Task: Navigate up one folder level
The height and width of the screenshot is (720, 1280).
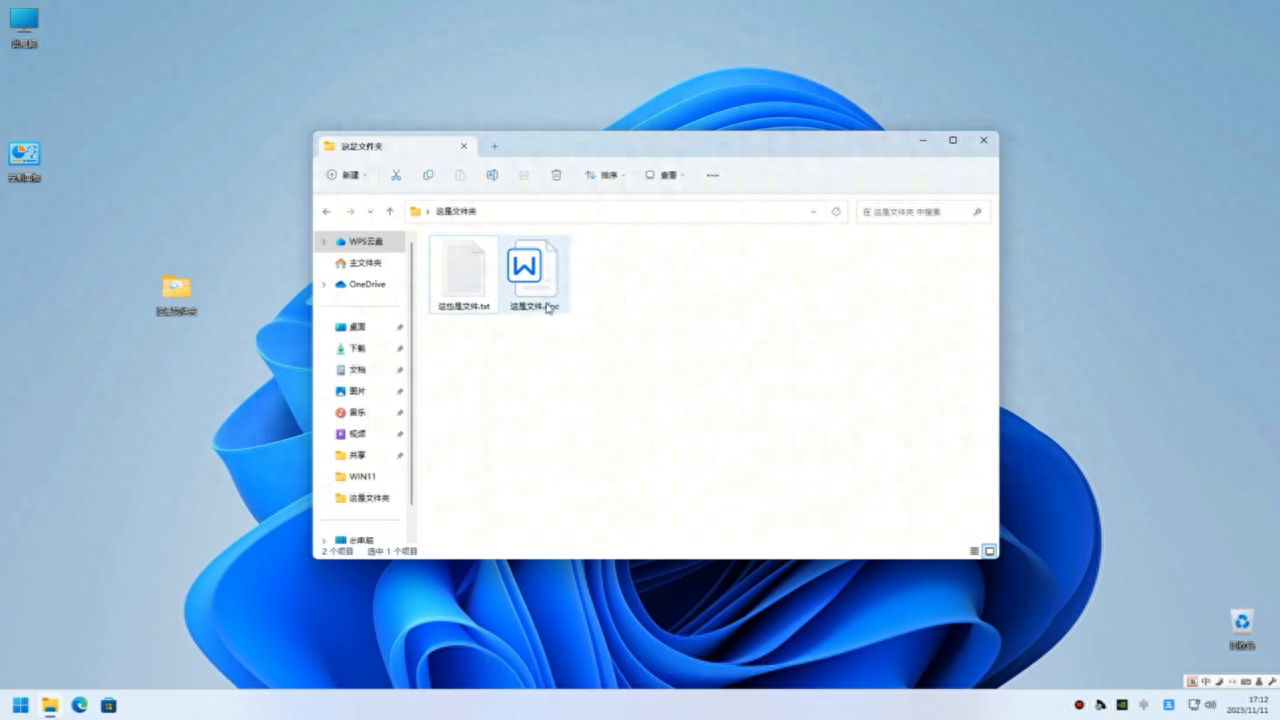Action: [x=390, y=211]
